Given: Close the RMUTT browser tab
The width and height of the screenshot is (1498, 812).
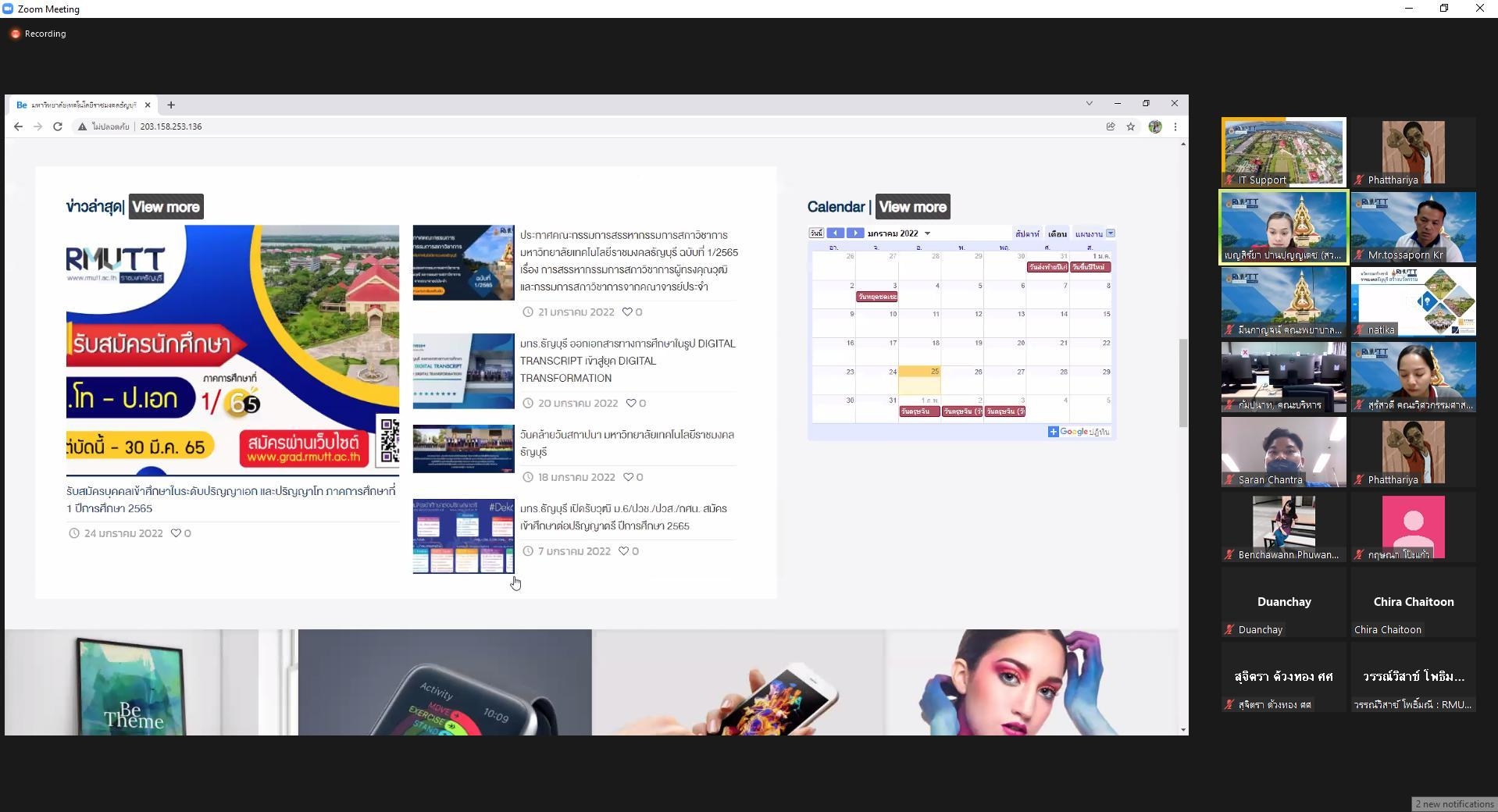Looking at the screenshot, I should coord(148,105).
